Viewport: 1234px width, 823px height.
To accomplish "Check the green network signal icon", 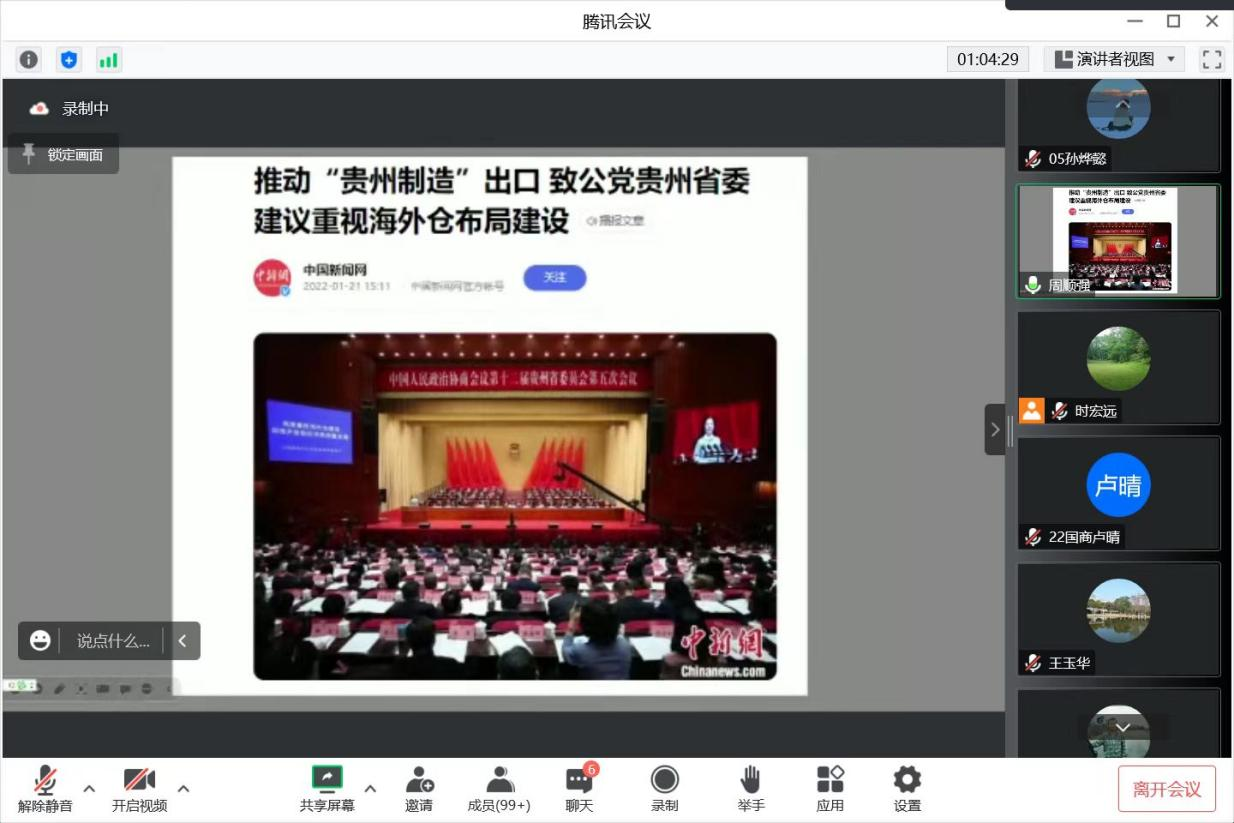I will click(x=108, y=59).
